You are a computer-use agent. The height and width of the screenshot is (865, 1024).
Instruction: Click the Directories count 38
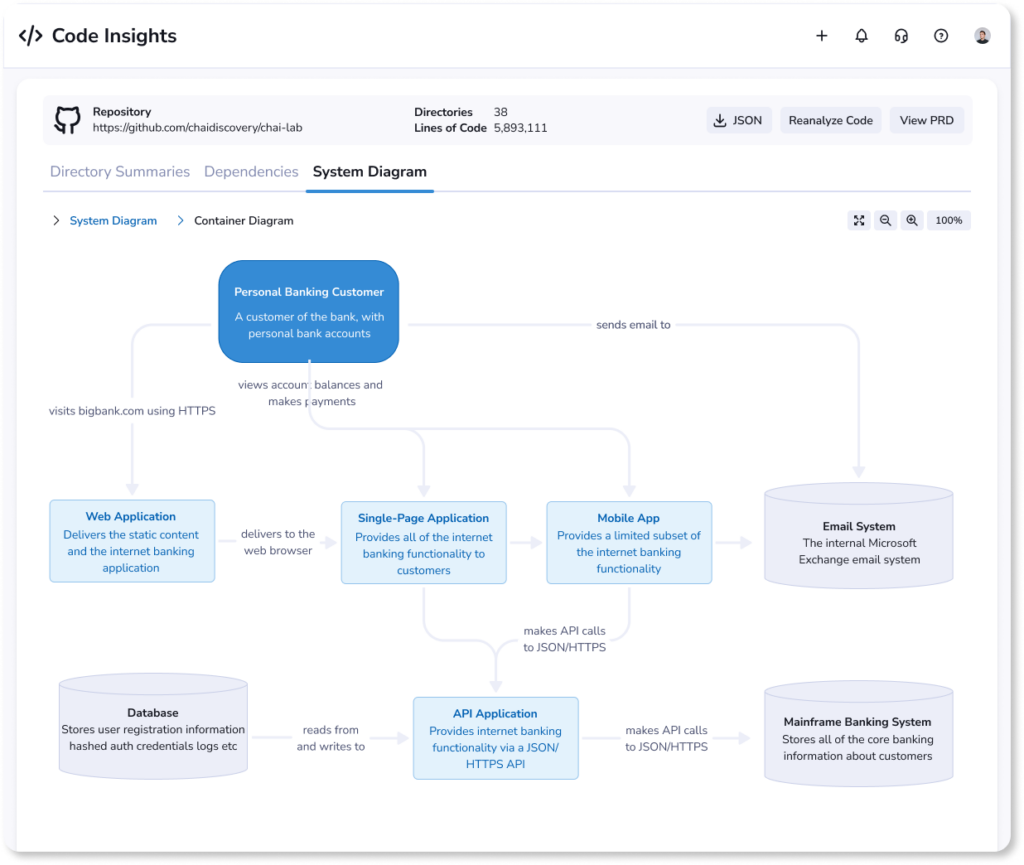[x=500, y=112]
